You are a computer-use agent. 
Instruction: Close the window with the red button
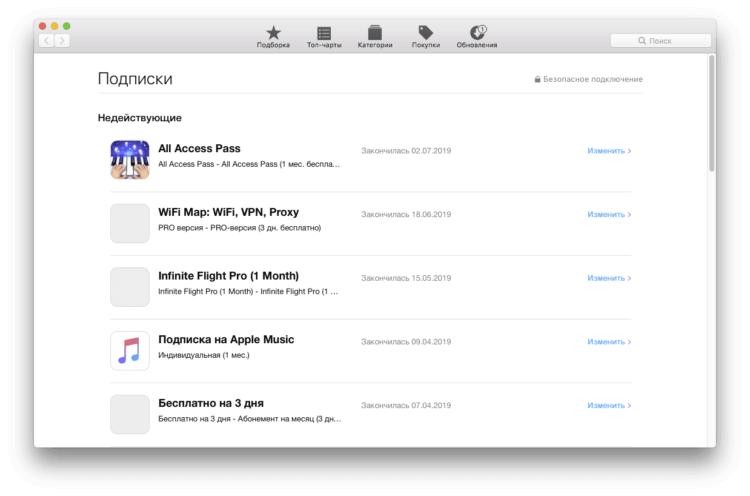click(x=43, y=26)
